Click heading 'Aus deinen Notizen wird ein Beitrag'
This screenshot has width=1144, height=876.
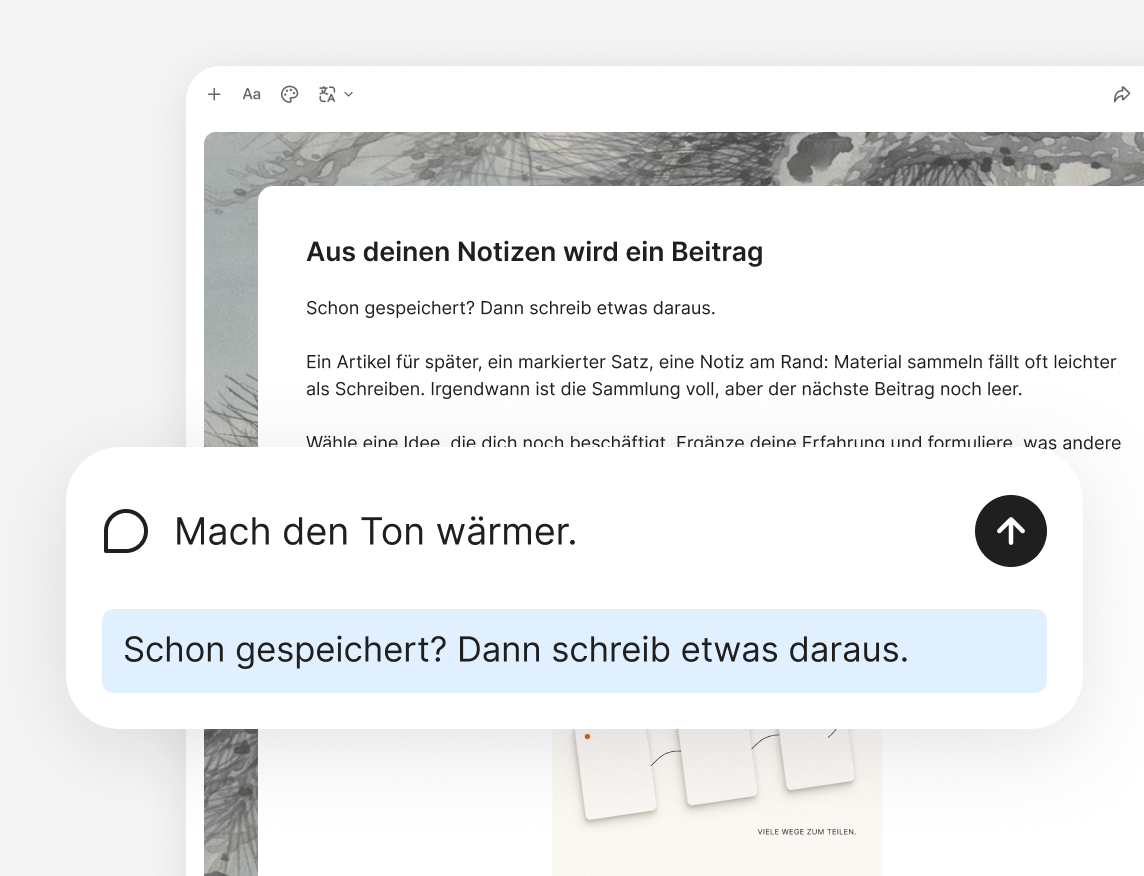click(x=535, y=252)
